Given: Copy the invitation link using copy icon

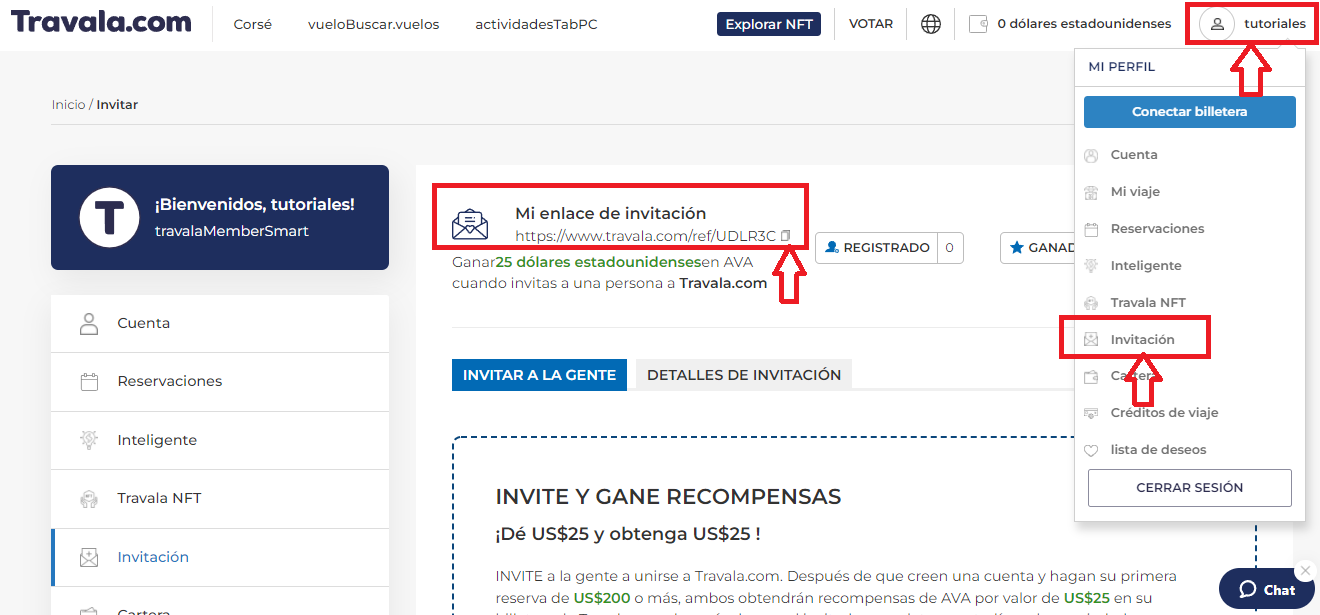Looking at the screenshot, I should (786, 236).
